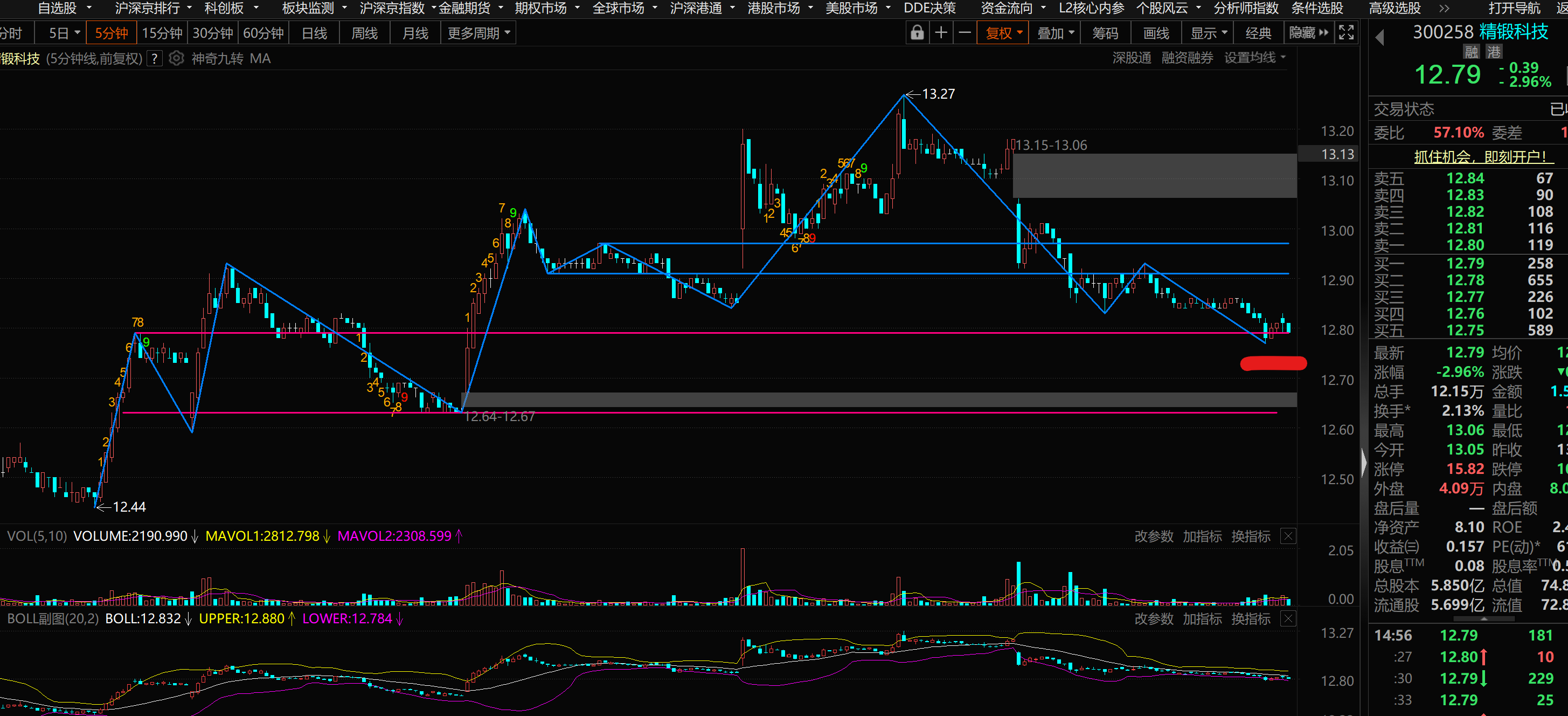Enter fullscreen chart mode icon
This screenshot has width=1568, height=716.
(x=1346, y=33)
